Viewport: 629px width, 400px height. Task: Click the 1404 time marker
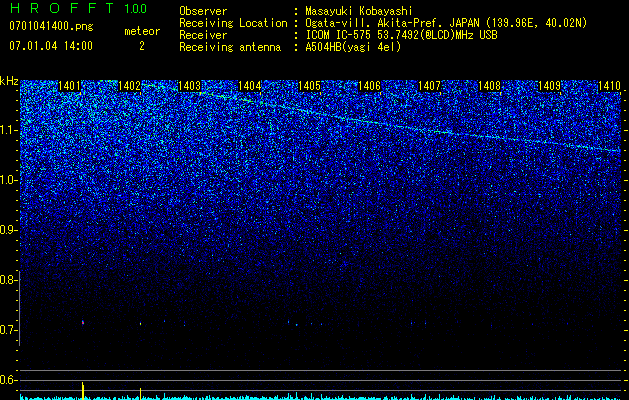tap(250, 86)
